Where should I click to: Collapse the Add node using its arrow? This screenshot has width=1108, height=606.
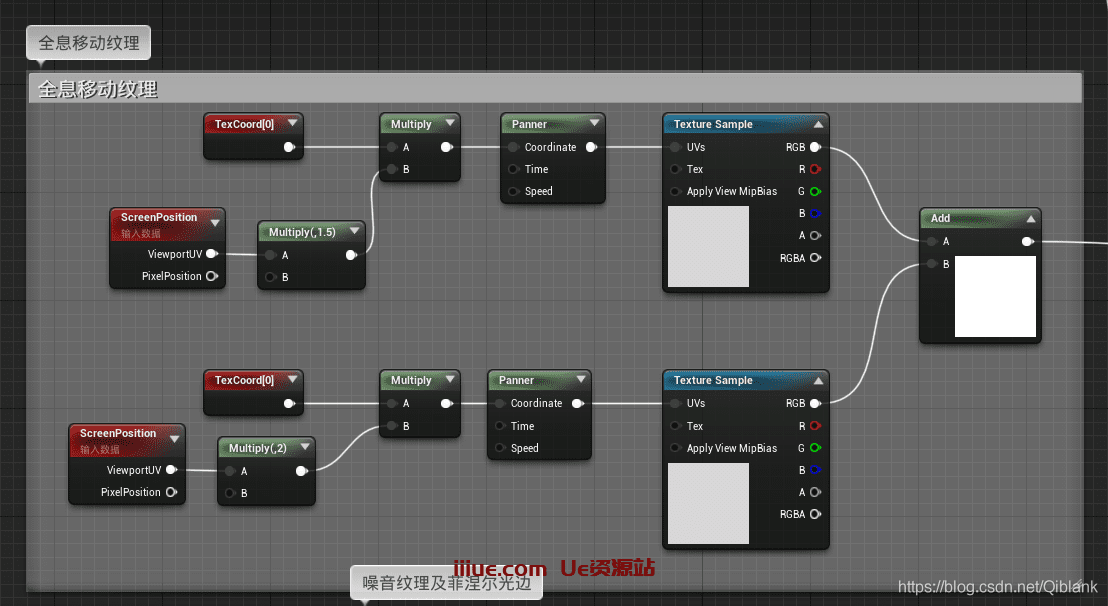[1030, 218]
